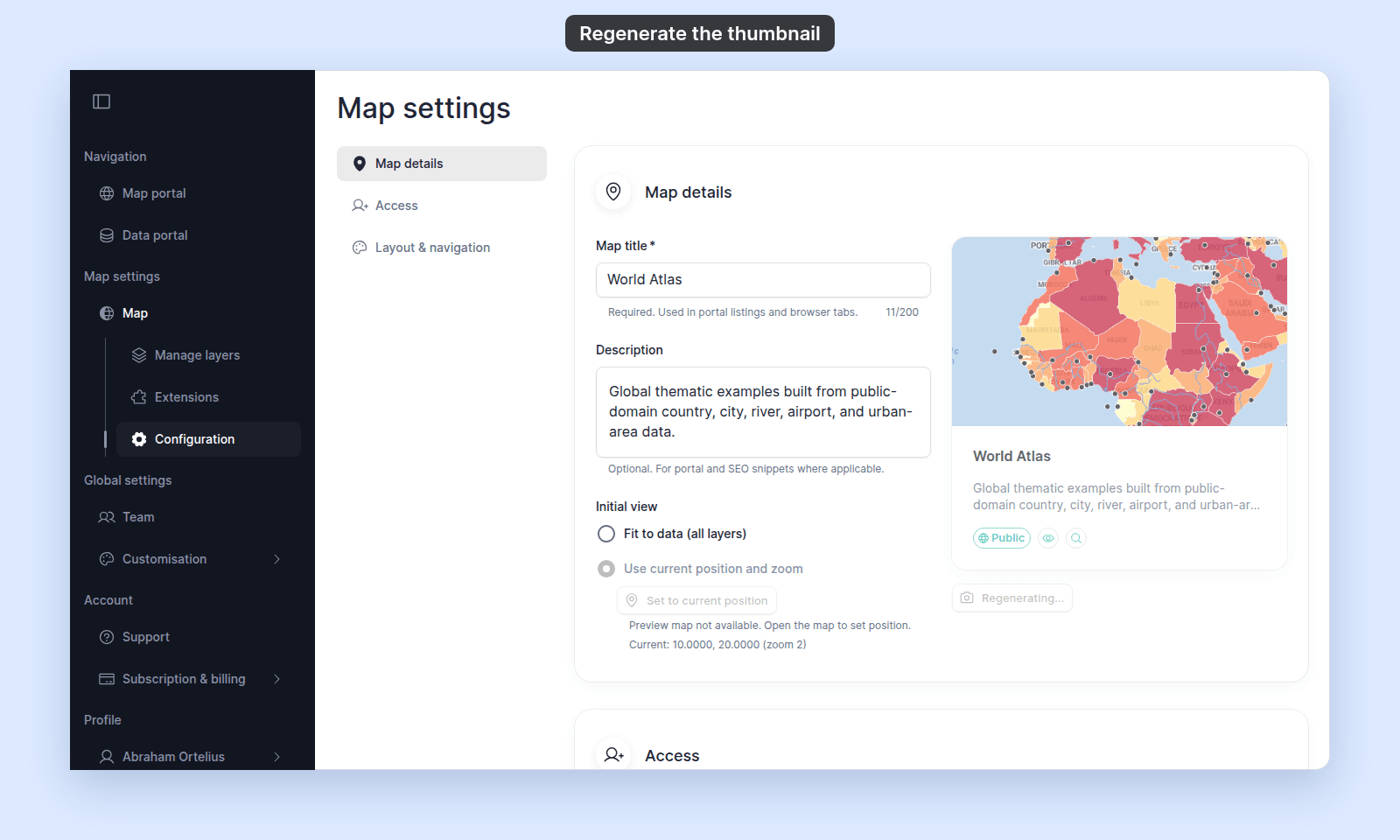The image size is (1400, 840).
Task: Expand Subscription & billing chevron
Action: point(276,679)
